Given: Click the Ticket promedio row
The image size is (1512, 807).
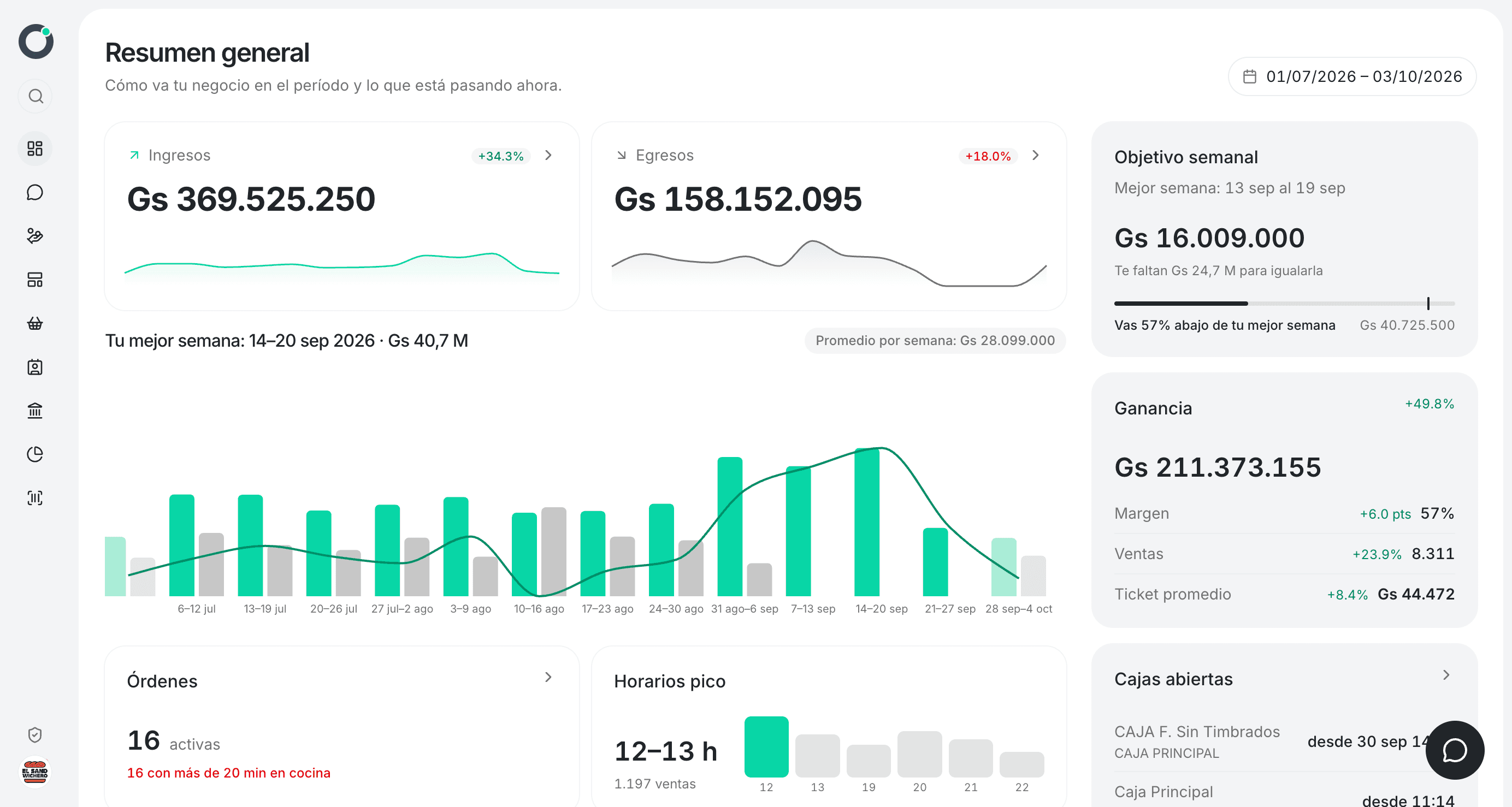Looking at the screenshot, I should (x=1284, y=594).
